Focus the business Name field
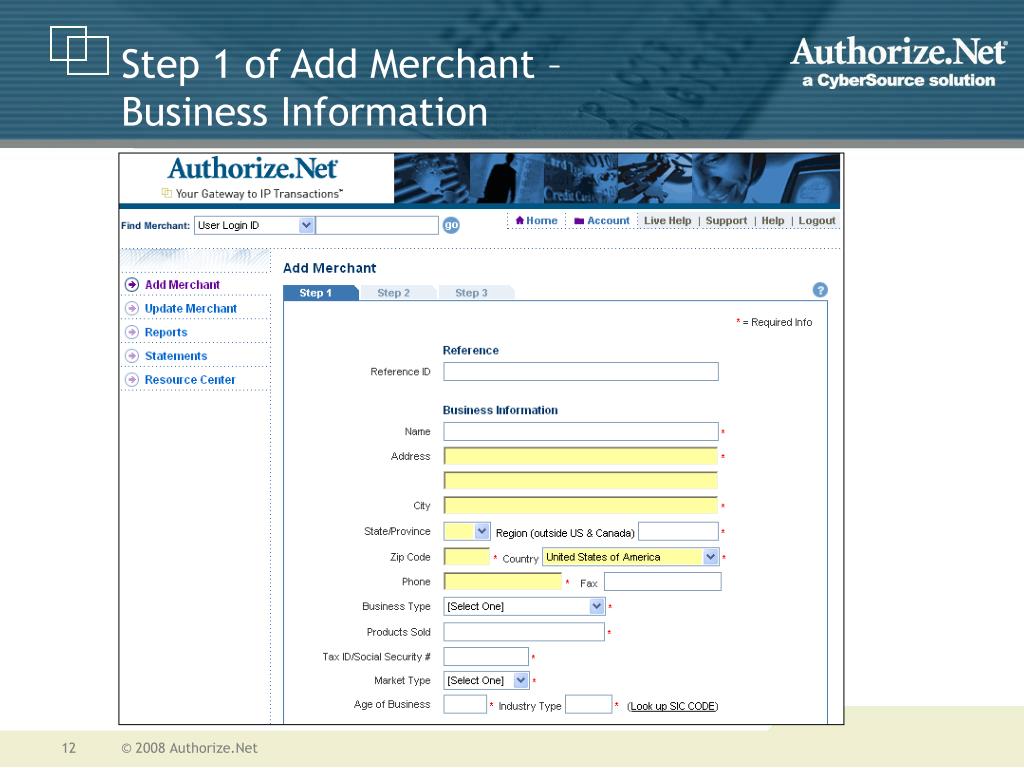This screenshot has height=768, width=1024. [581, 431]
